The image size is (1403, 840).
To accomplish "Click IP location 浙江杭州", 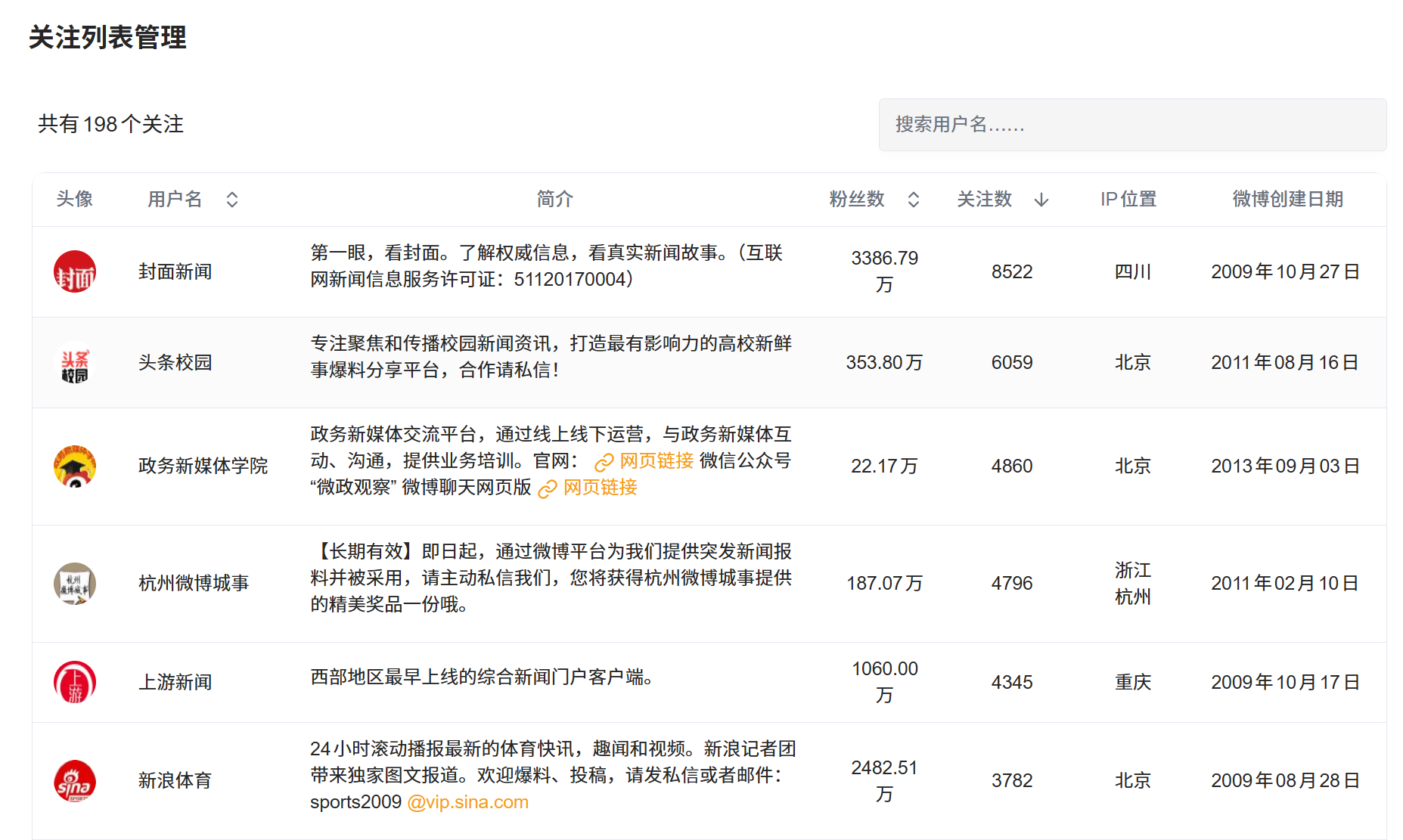I will (1133, 584).
